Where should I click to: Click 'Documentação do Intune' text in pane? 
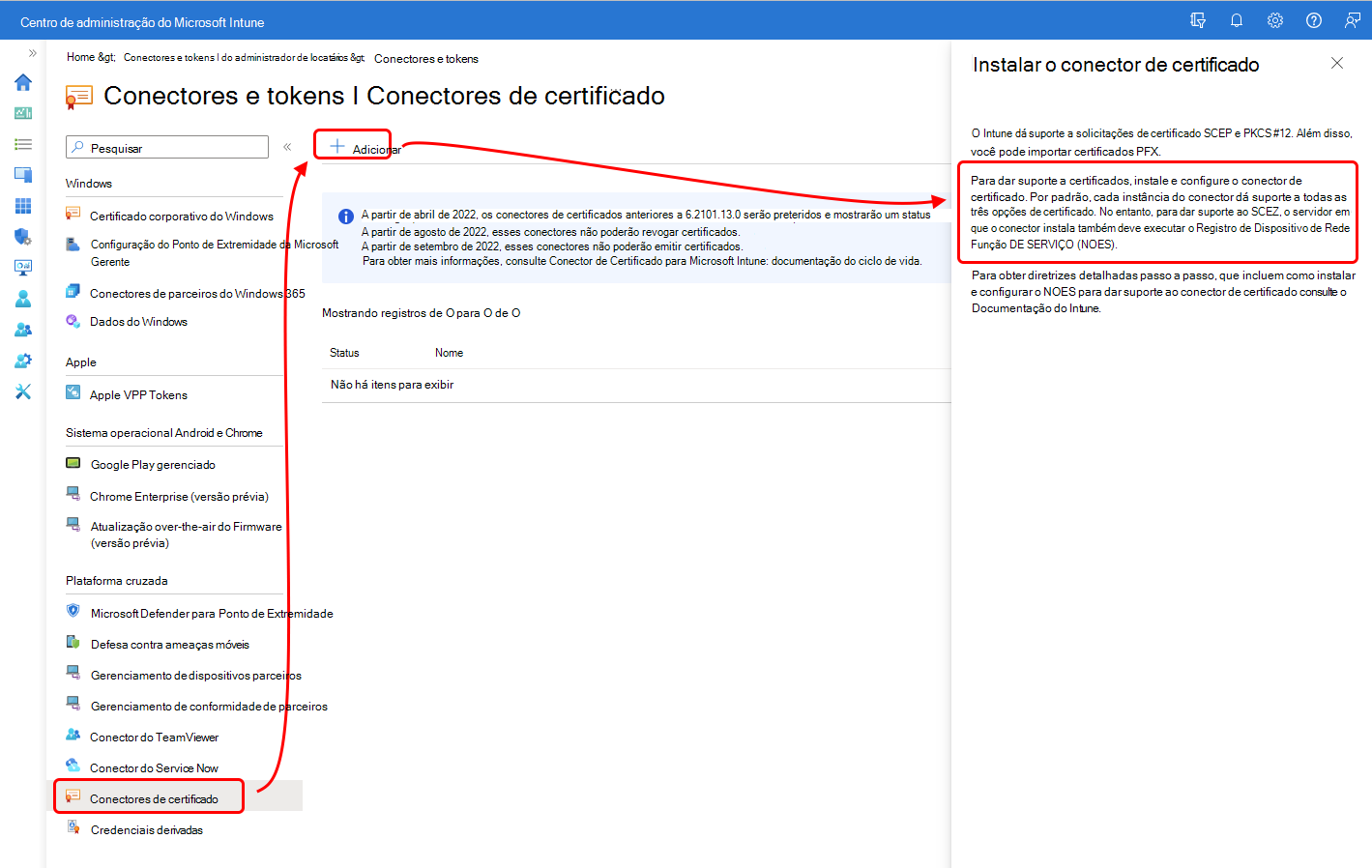click(x=1036, y=308)
